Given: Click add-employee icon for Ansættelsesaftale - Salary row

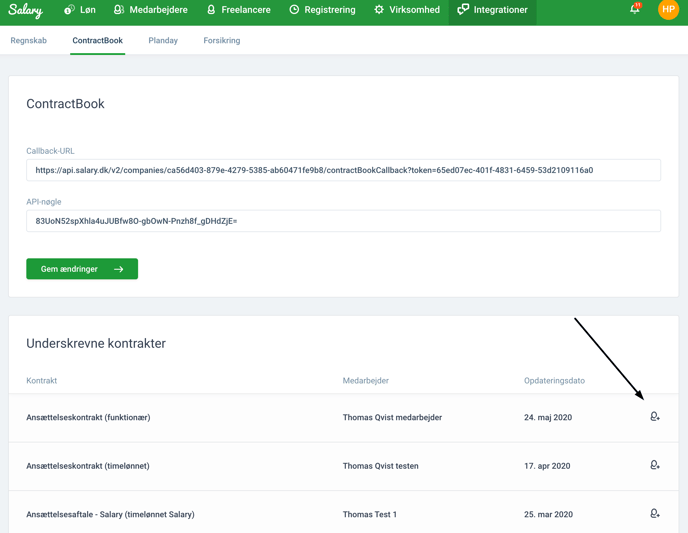Looking at the screenshot, I should pos(655,513).
